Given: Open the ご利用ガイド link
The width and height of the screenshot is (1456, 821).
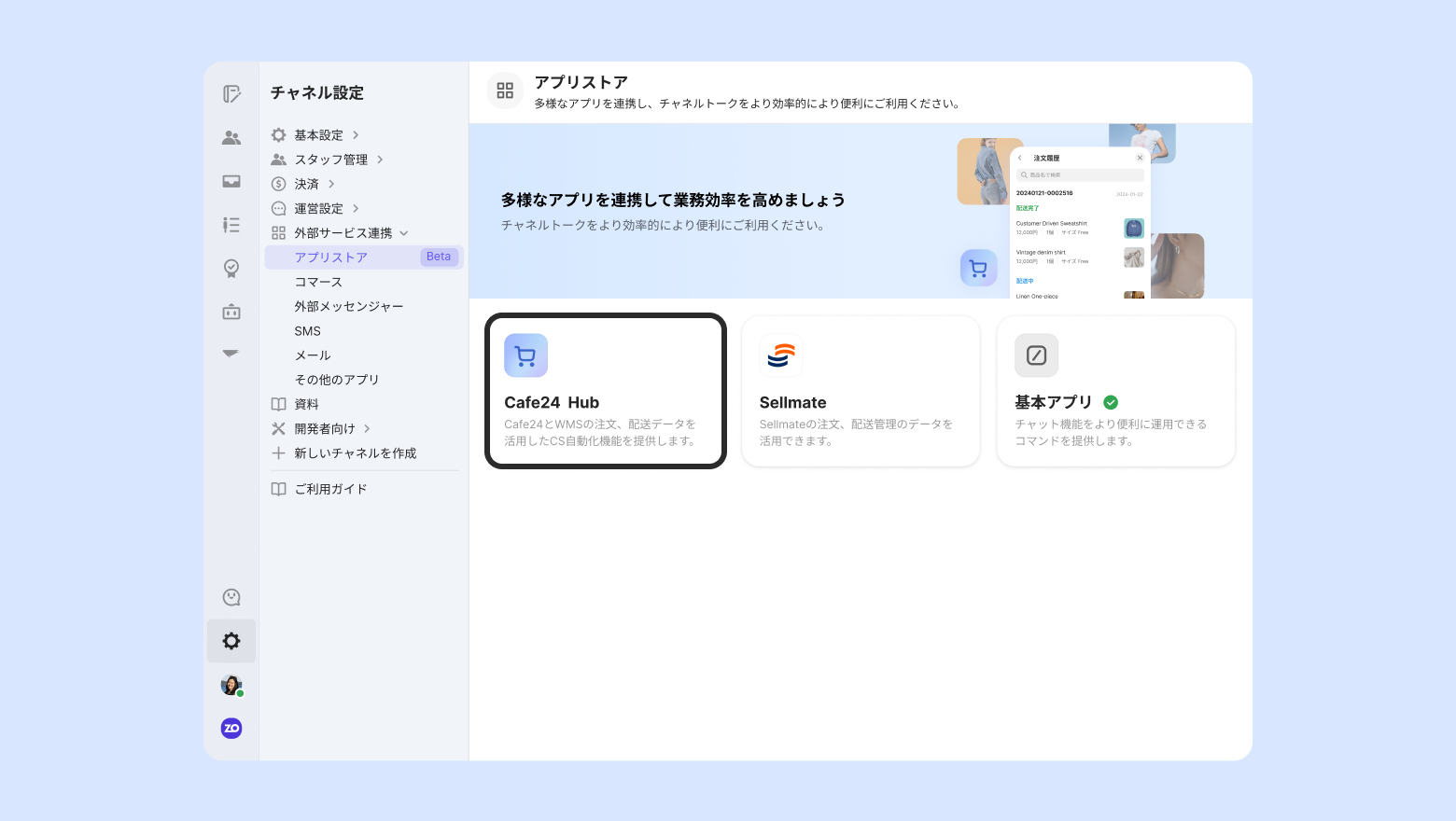Looking at the screenshot, I should [331, 489].
